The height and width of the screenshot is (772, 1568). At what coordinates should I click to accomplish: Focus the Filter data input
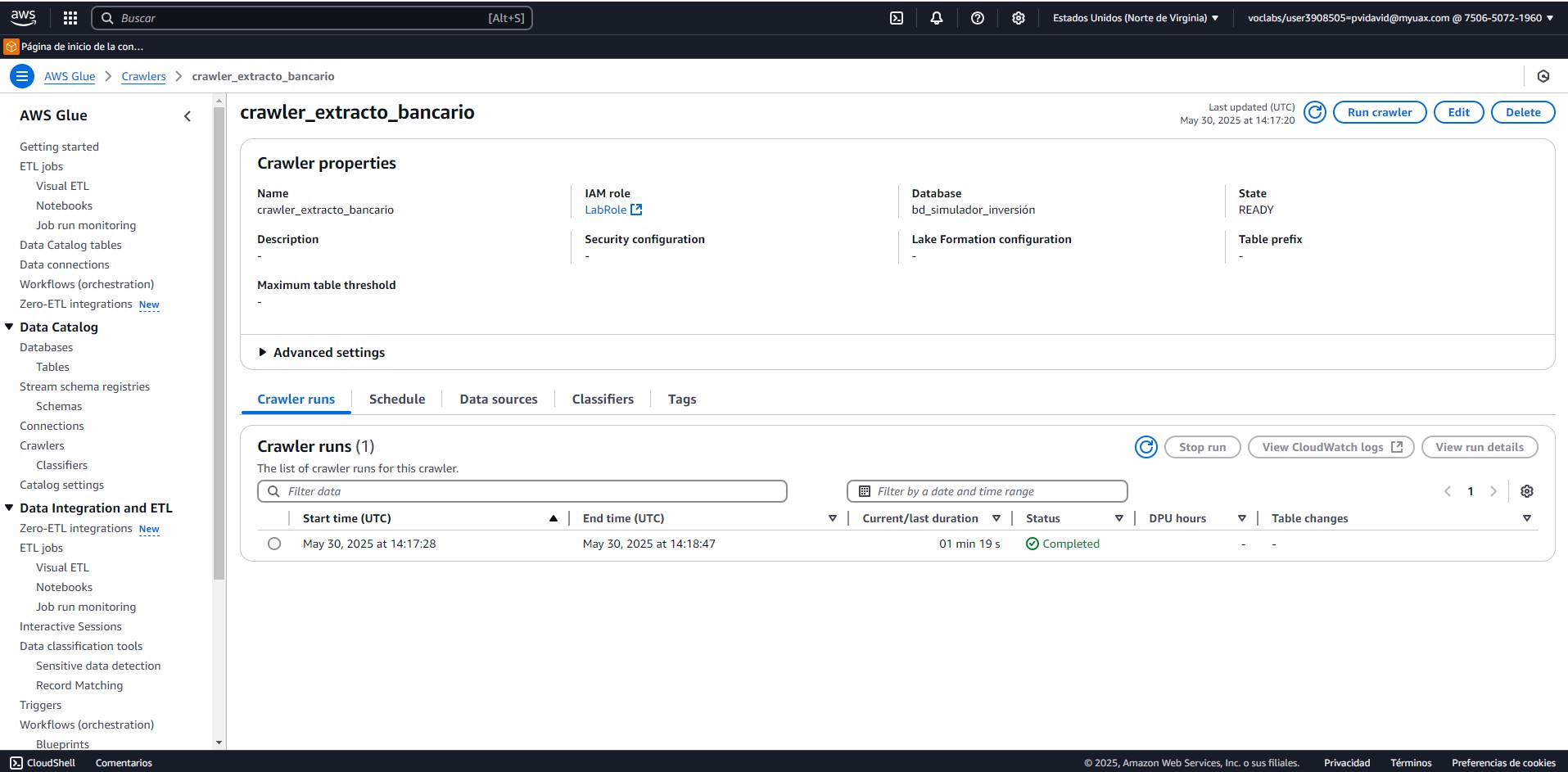[522, 491]
